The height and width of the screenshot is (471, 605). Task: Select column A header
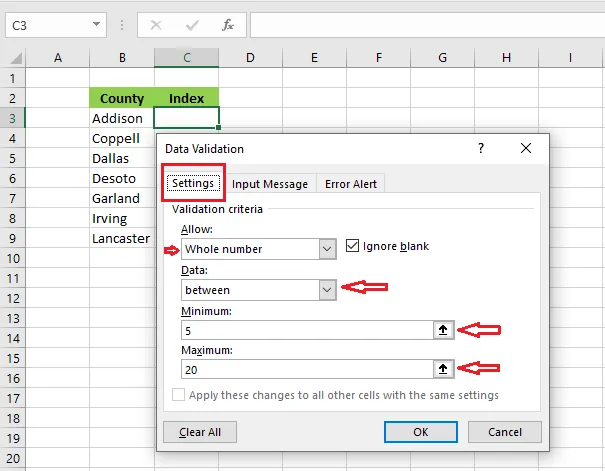pyautogui.click(x=57, y=58)
